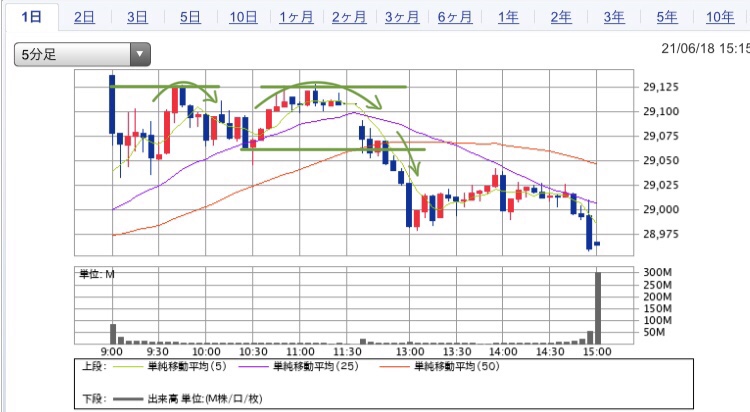
Task: Switch to the 10年 chart period
Action: [720, 17]
